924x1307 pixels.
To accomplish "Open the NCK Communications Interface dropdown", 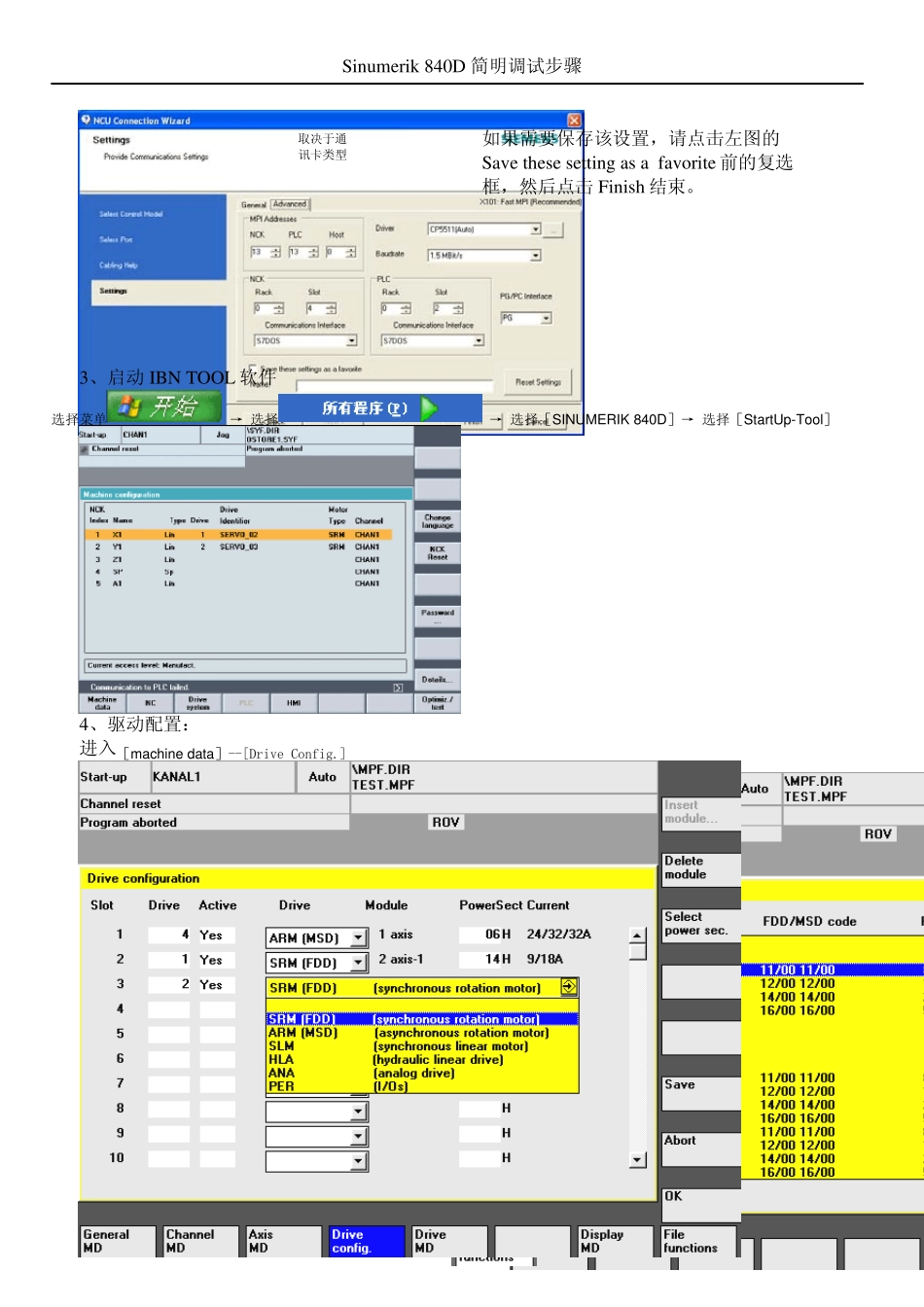I will click(x=351, y=341).
